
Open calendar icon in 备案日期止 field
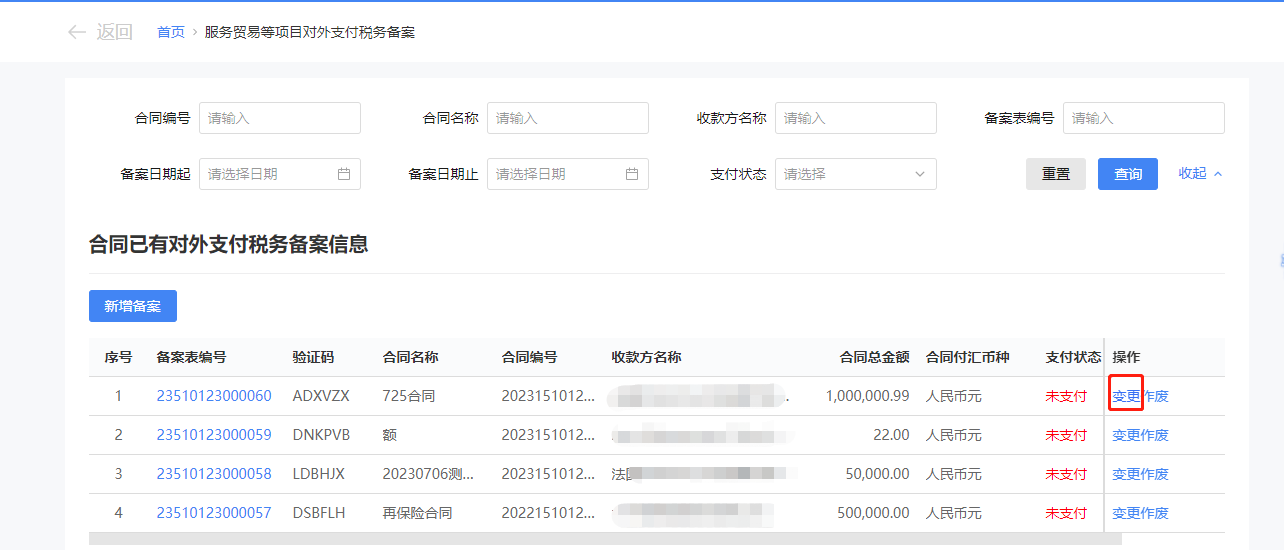coord(632,174)
